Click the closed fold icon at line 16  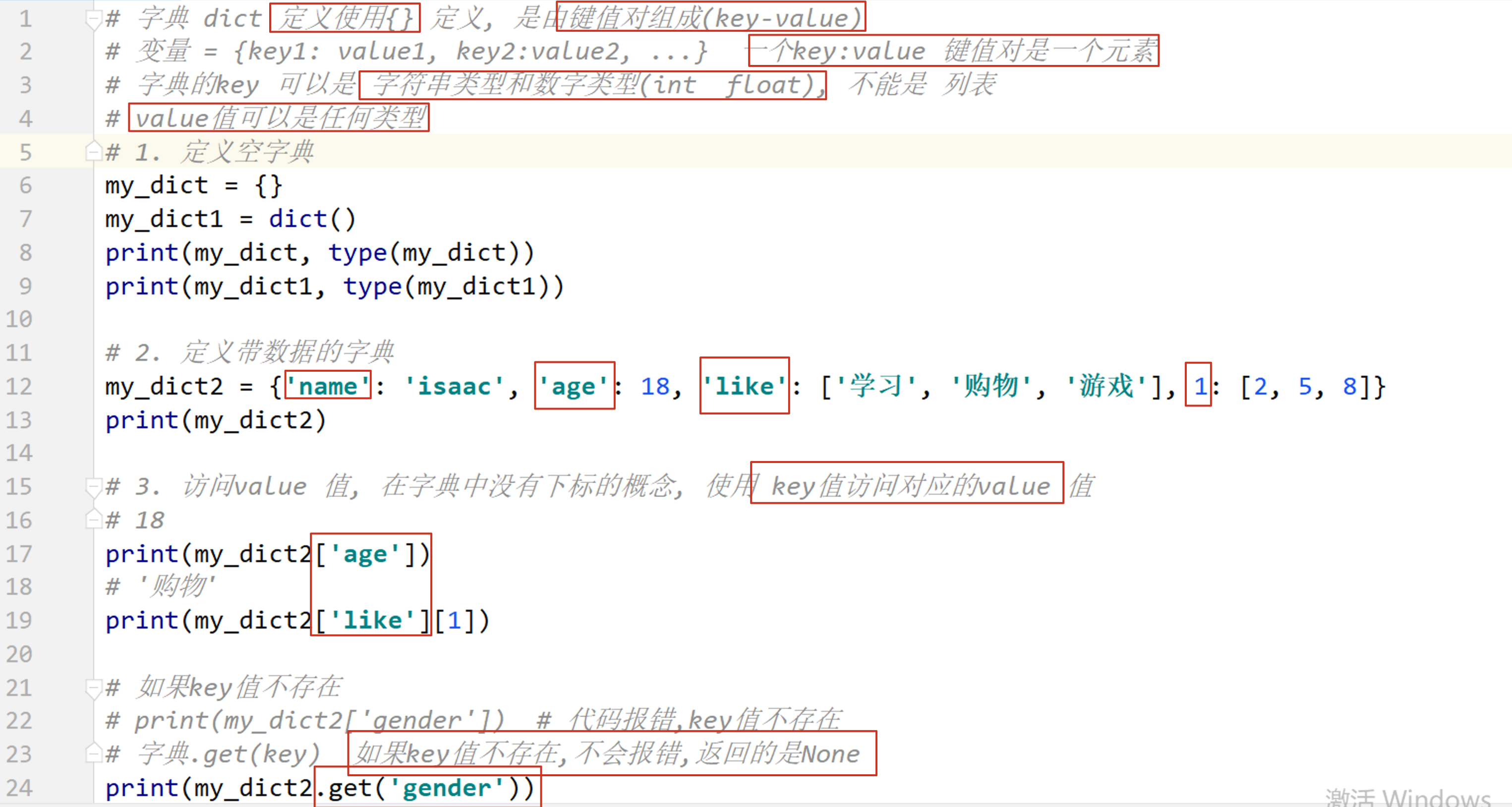tap(94, 520)
